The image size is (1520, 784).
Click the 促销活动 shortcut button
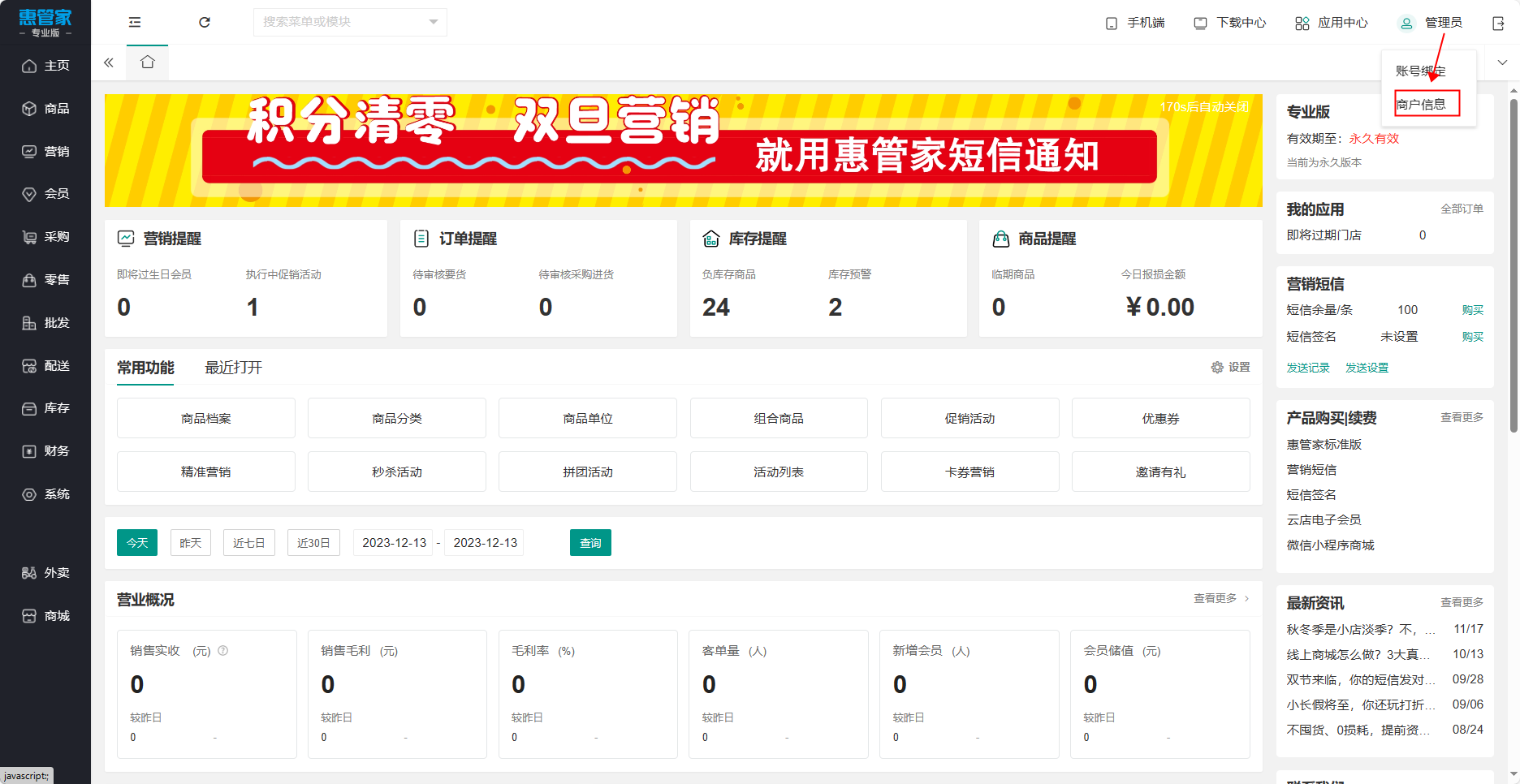(x=970, y=418)
